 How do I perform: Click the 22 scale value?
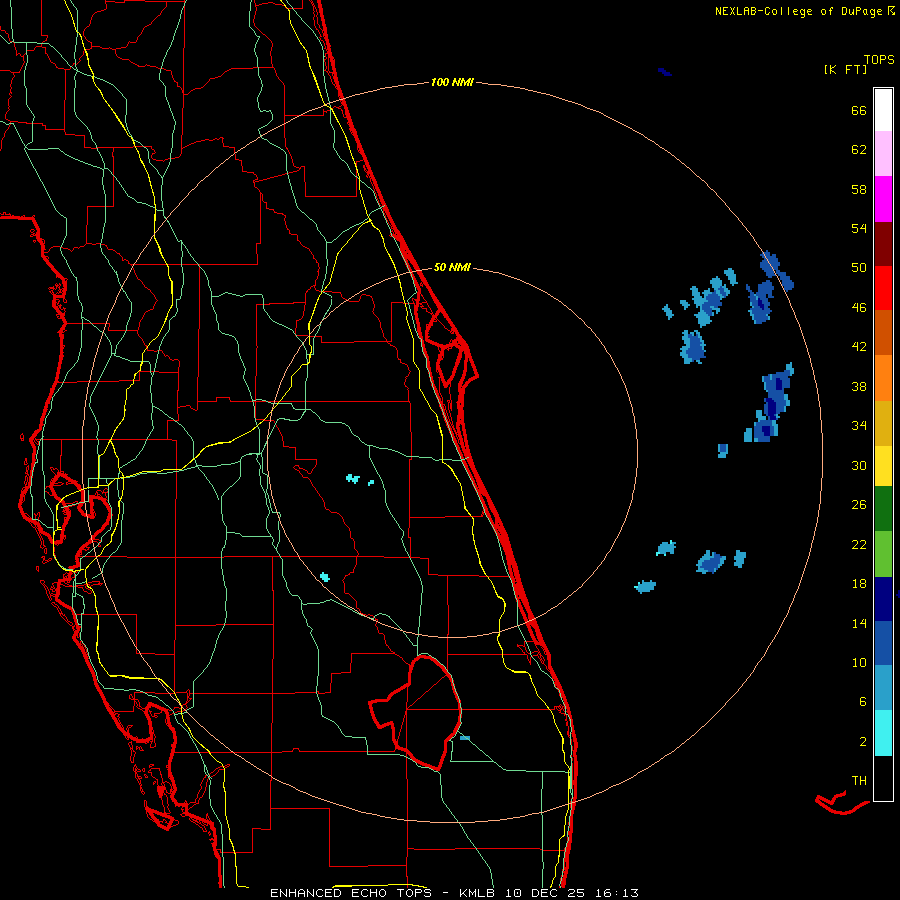(x=859, y=544)
